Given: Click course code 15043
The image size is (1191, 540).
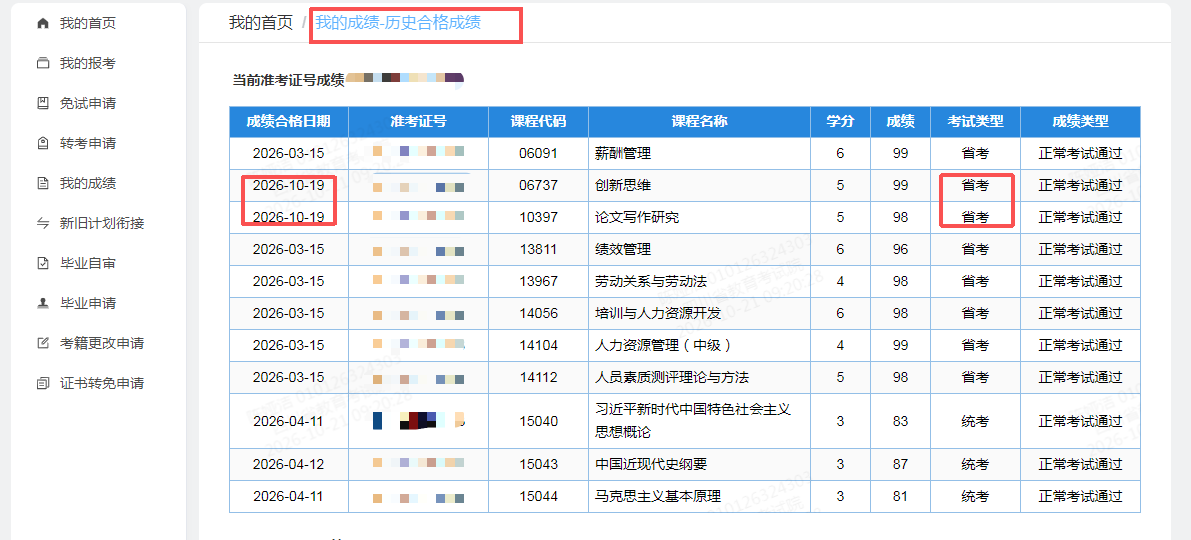Looking at the screenshot, I should [539, 464].
